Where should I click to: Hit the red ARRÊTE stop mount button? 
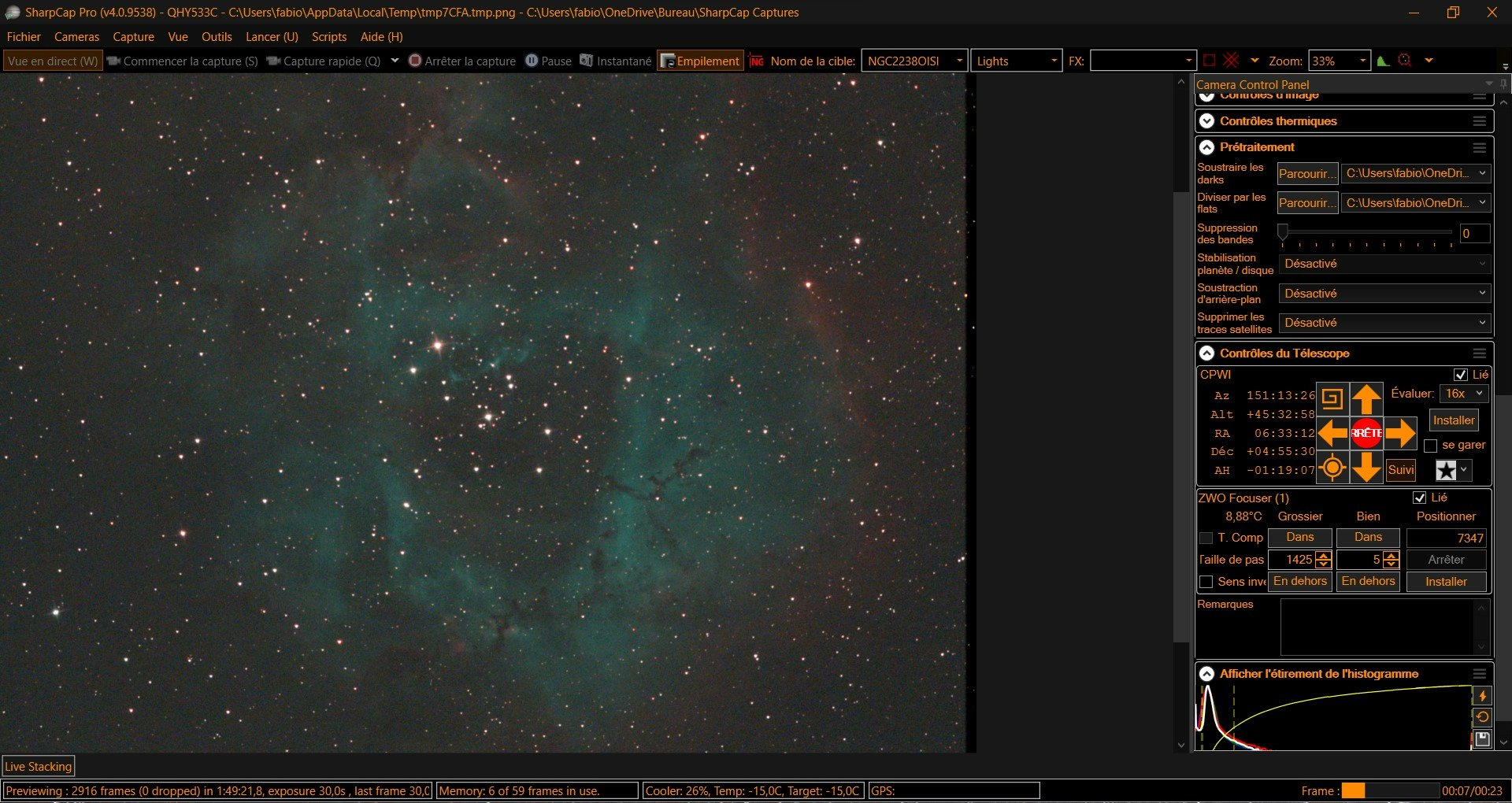pyautogui.click(x=1366, y=433)
